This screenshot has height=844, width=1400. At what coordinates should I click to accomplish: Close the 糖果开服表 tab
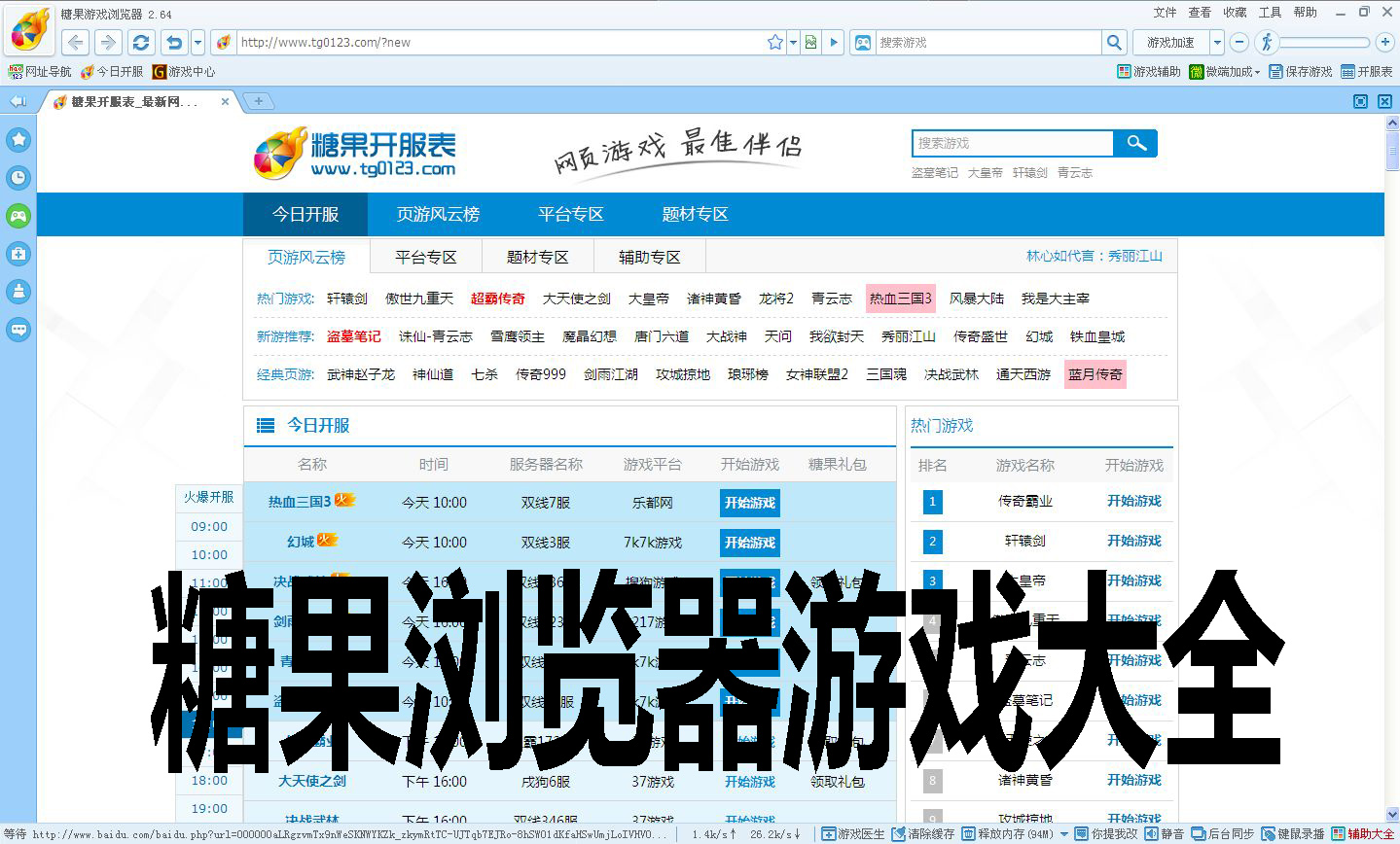tap(225, 101)
